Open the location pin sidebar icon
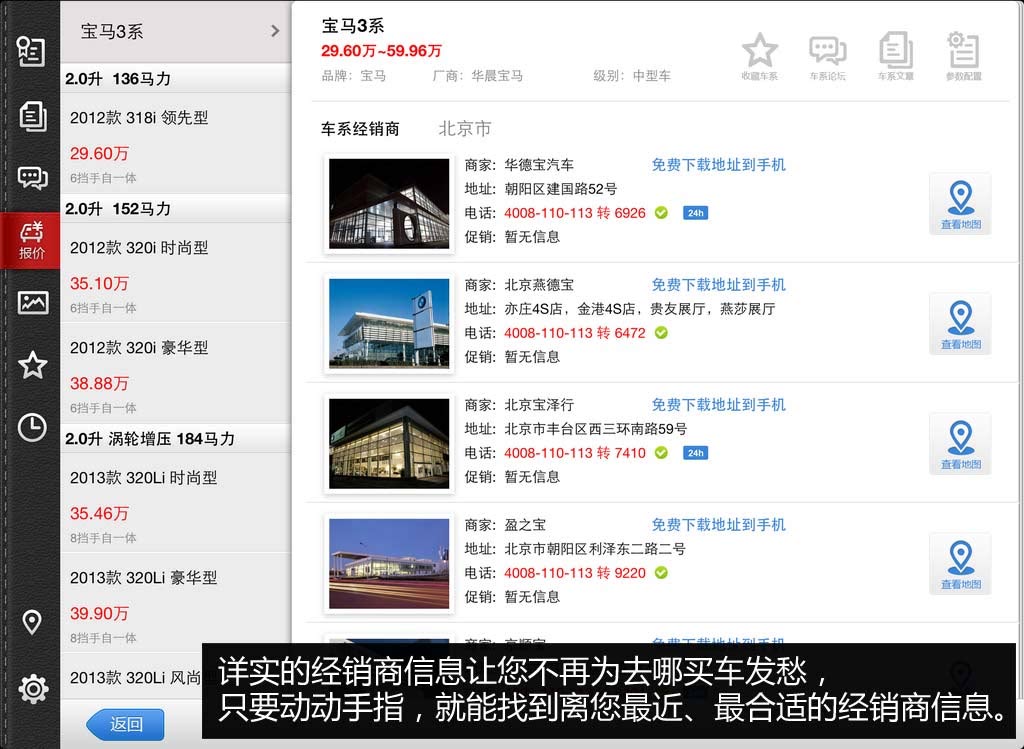 pos(32,622)
